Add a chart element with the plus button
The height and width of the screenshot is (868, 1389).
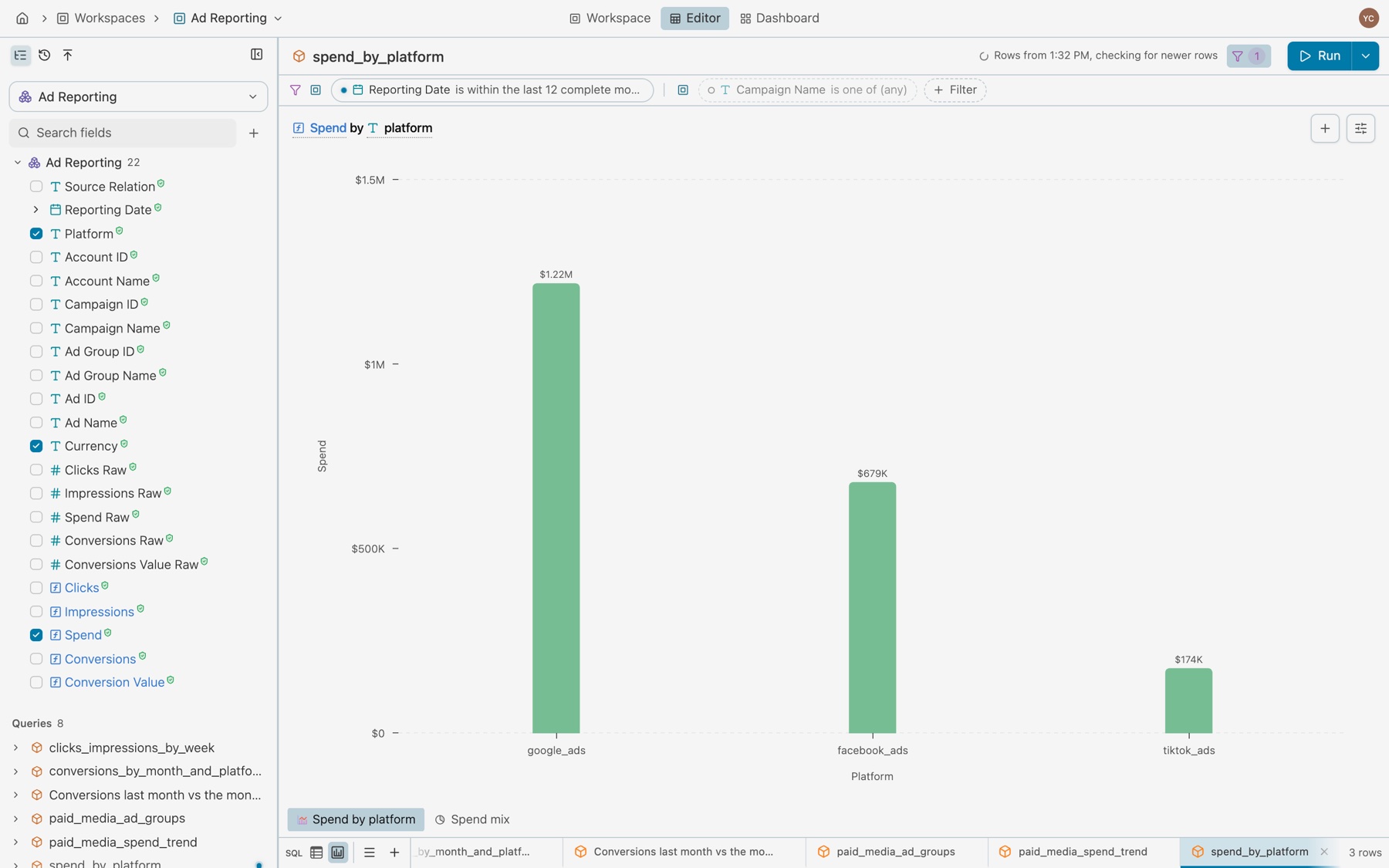(1325, 129)
